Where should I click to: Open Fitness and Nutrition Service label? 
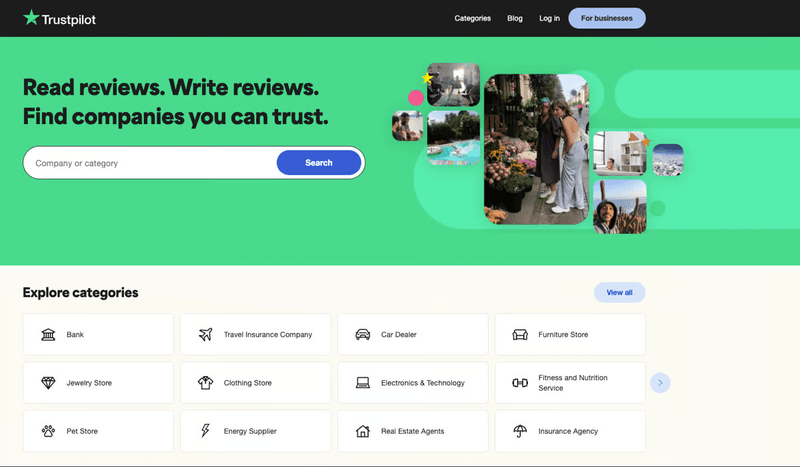pos(573,383)
